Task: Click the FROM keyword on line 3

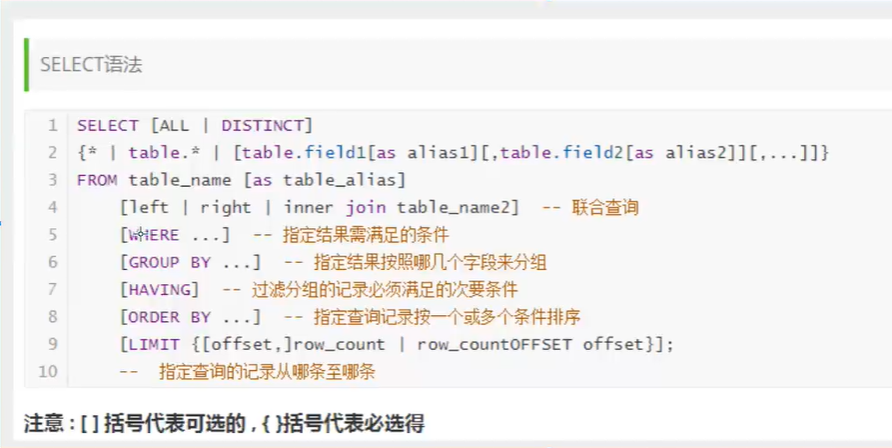Action: [97, 180]
